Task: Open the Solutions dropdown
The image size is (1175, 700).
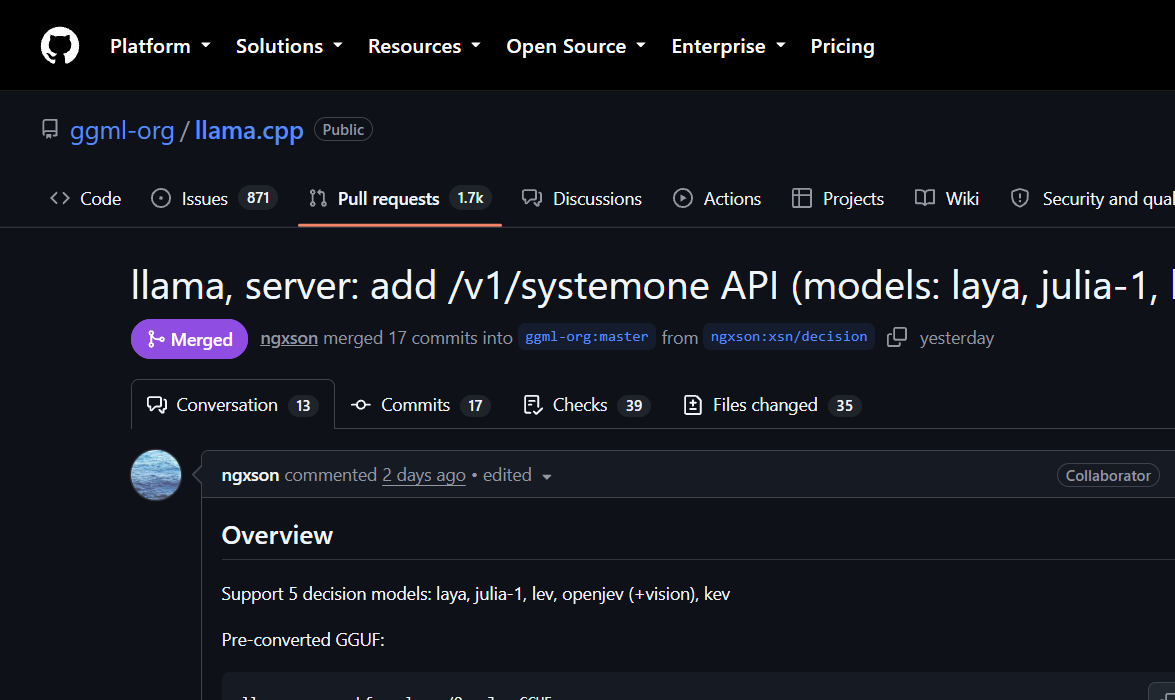Action: tap(289, 46)
